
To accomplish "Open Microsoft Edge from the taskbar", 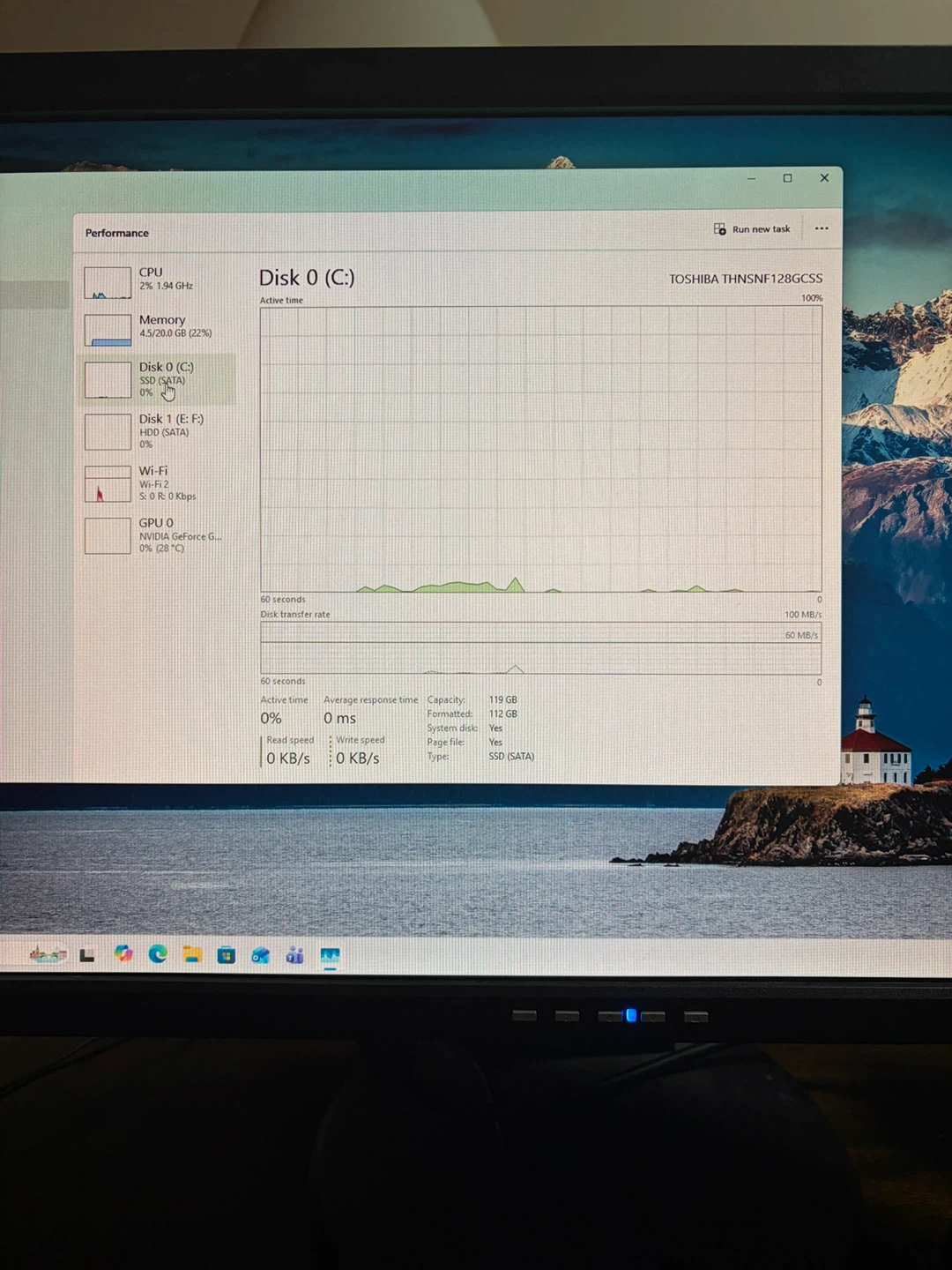I will (x=158, y=953).
